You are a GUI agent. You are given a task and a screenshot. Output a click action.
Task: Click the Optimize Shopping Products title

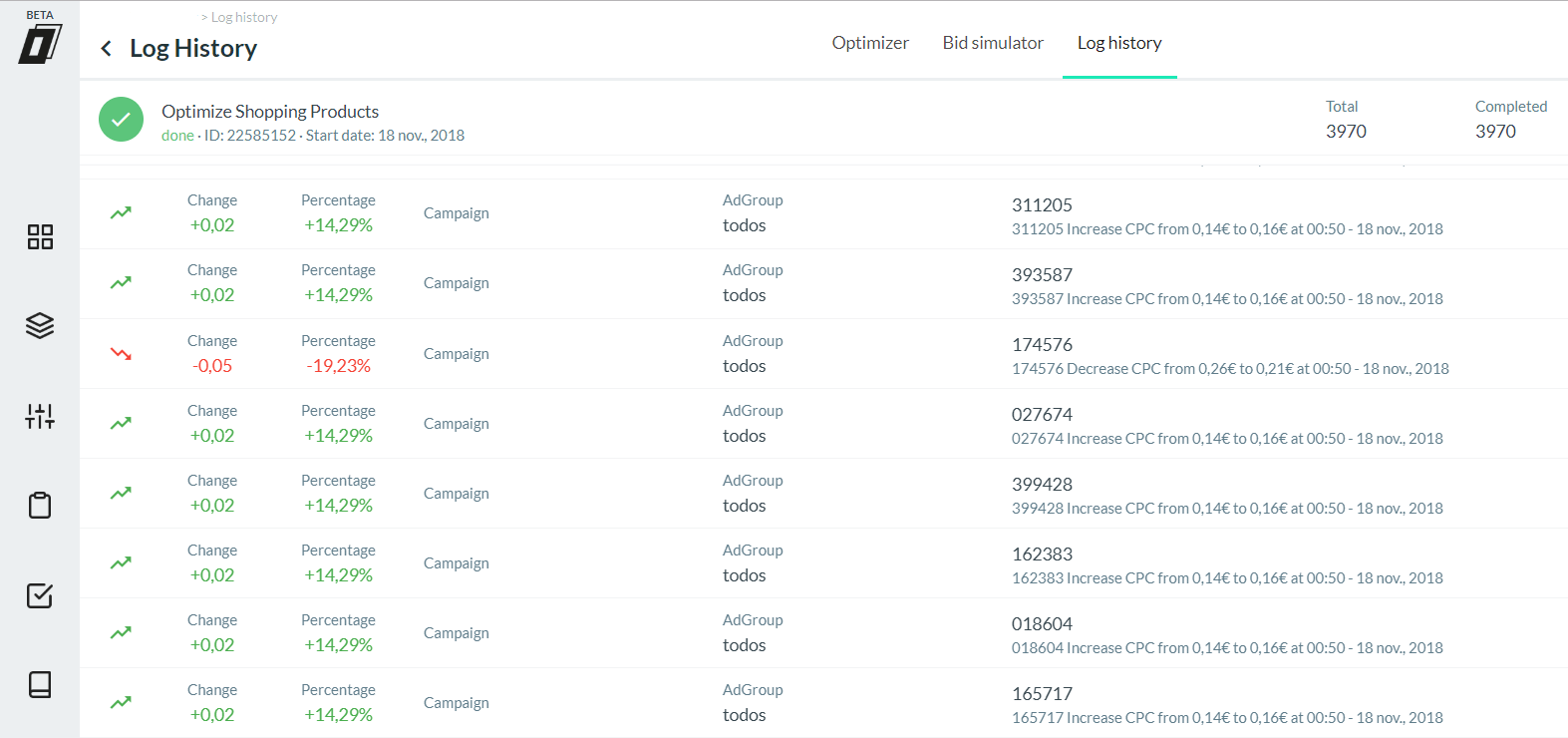(270, 112)
